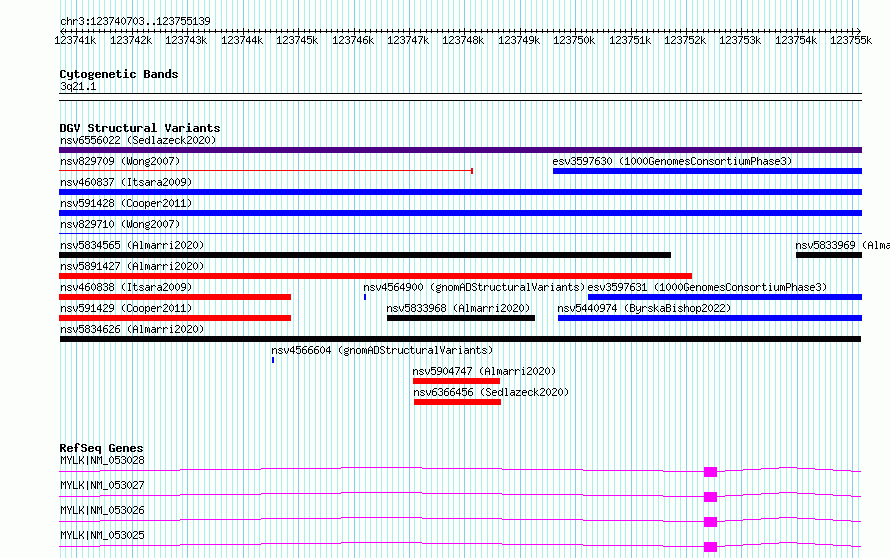Select the red nsv591429 variant bar

(x=175, y=318)
